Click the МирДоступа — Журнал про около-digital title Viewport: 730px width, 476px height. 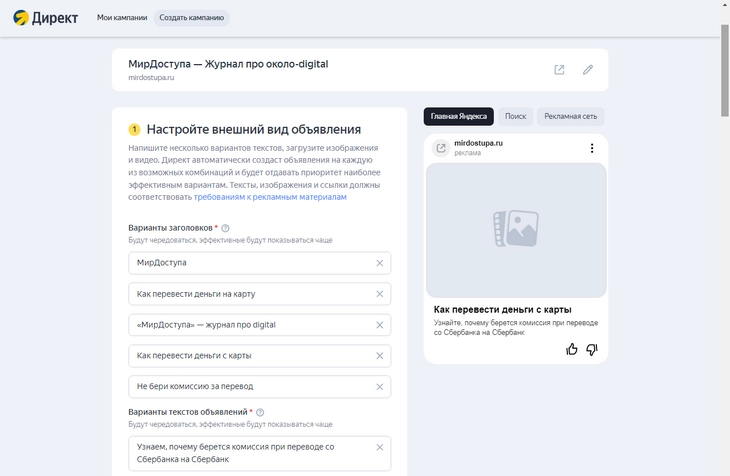(x=228, y=64)
